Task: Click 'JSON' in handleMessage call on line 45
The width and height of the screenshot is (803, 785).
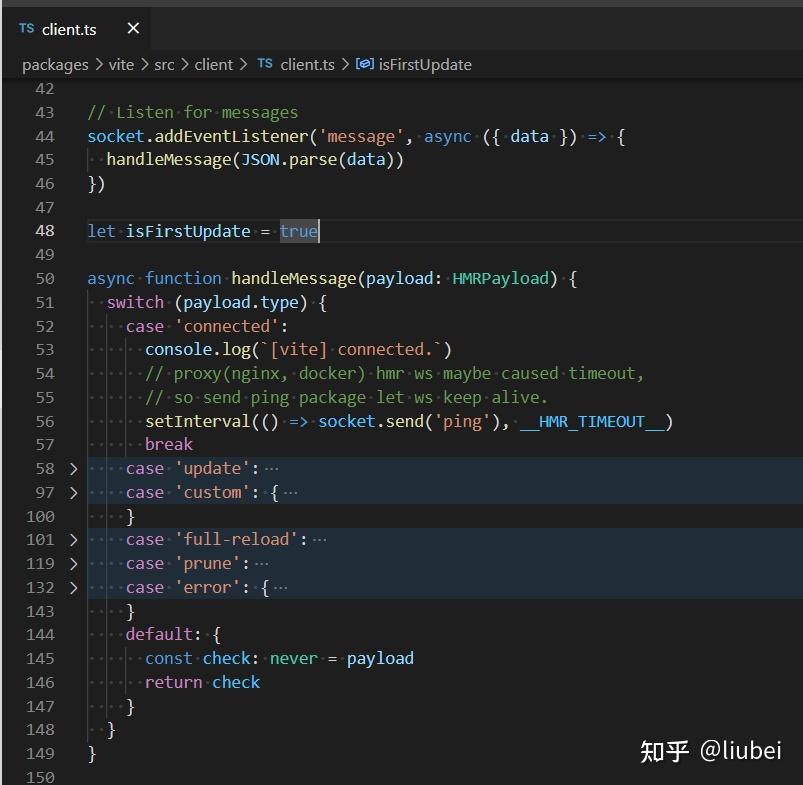Action: point(260,160)
